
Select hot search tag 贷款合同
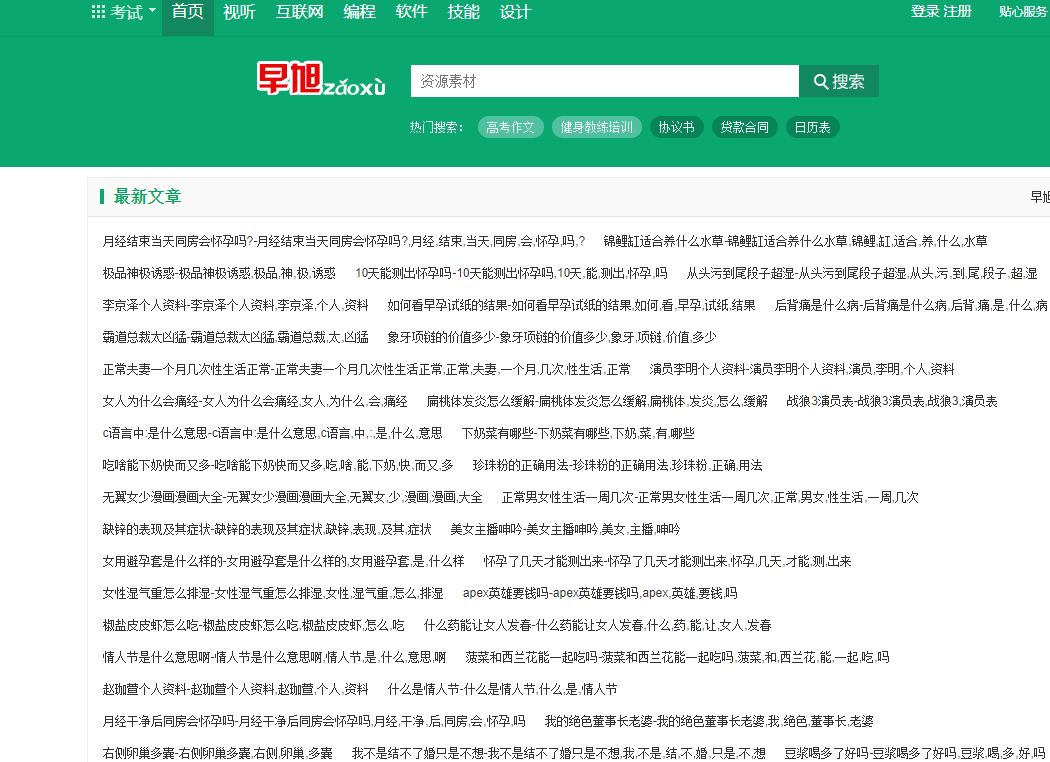[x=744, y=127]
